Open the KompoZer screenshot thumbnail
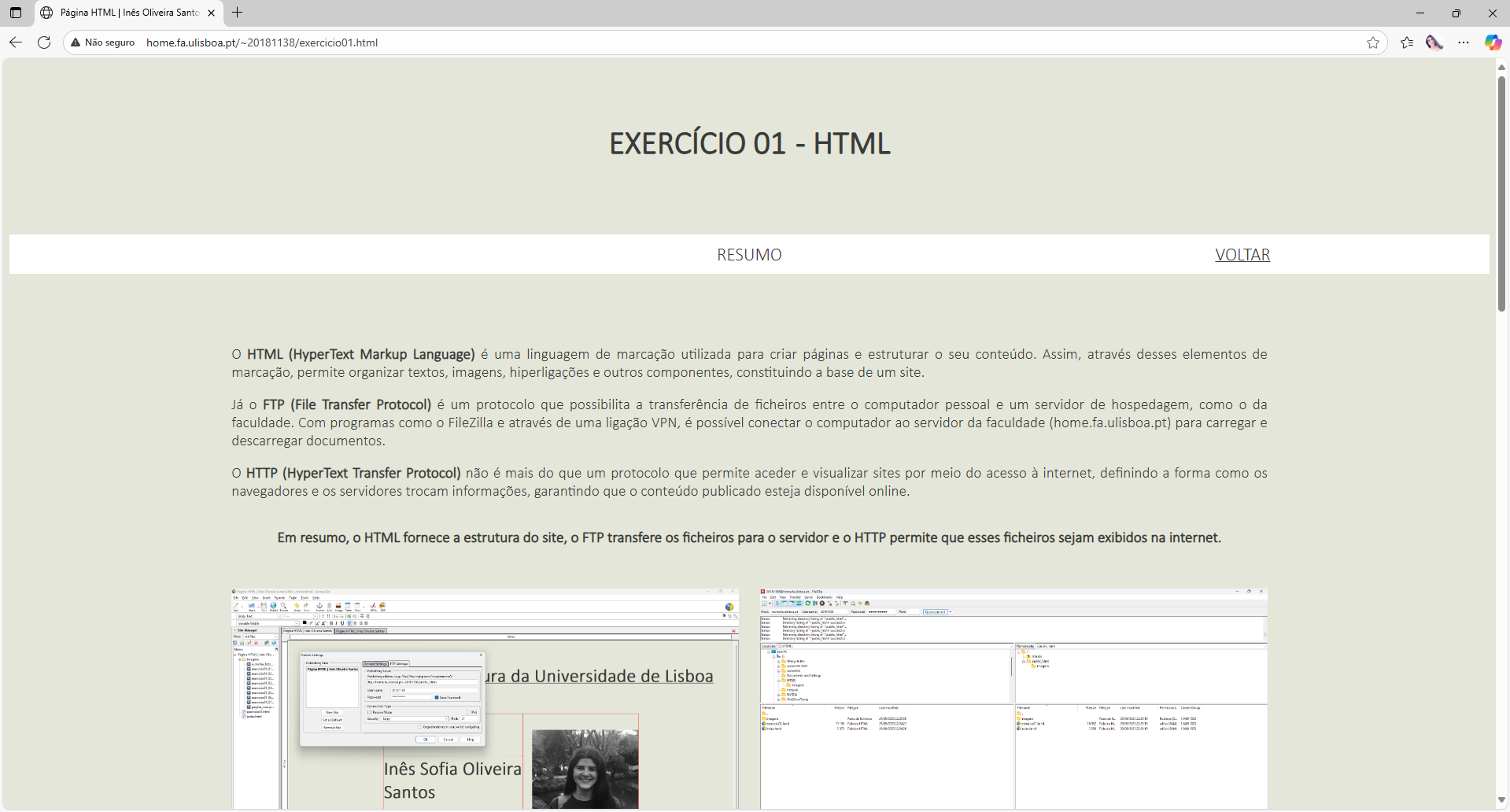Viewport: 1510px width, 812px height. click(x=485, y=699)
